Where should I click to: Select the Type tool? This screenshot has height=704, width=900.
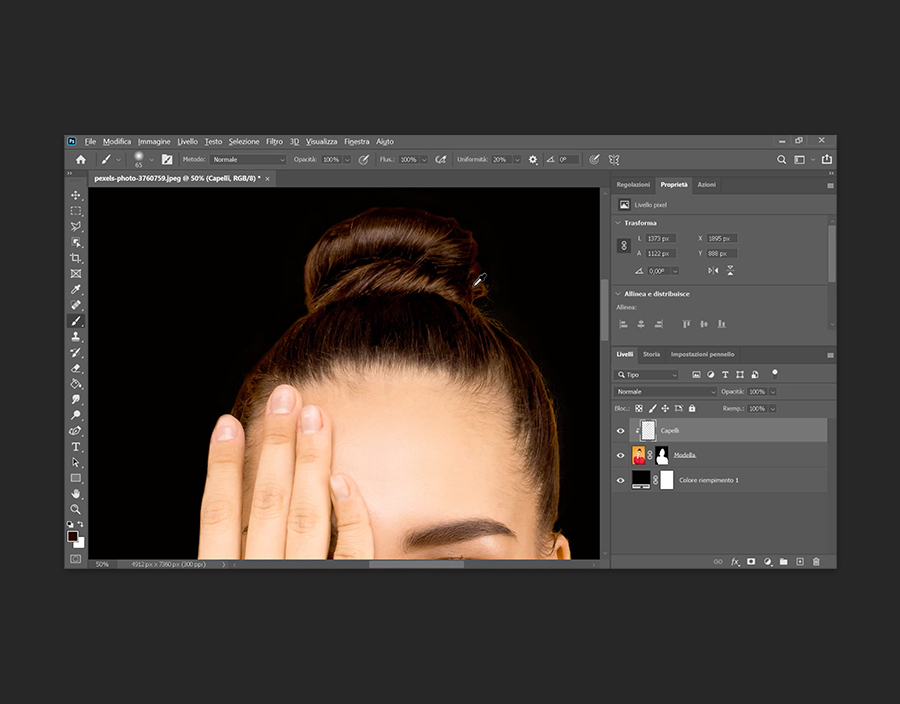click(x=76, y=446)
